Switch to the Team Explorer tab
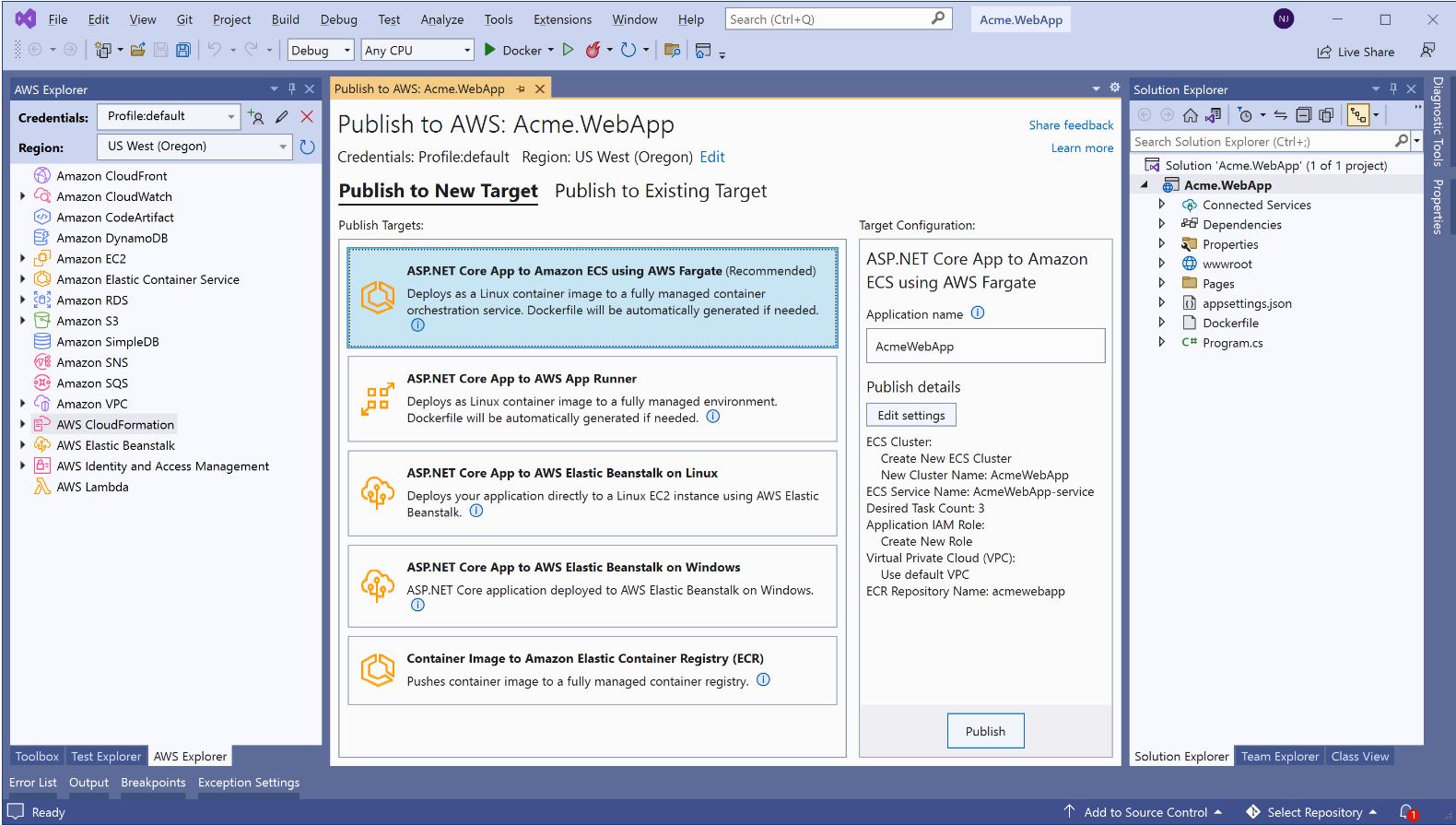The image size is (1456, 825). 1279,756
